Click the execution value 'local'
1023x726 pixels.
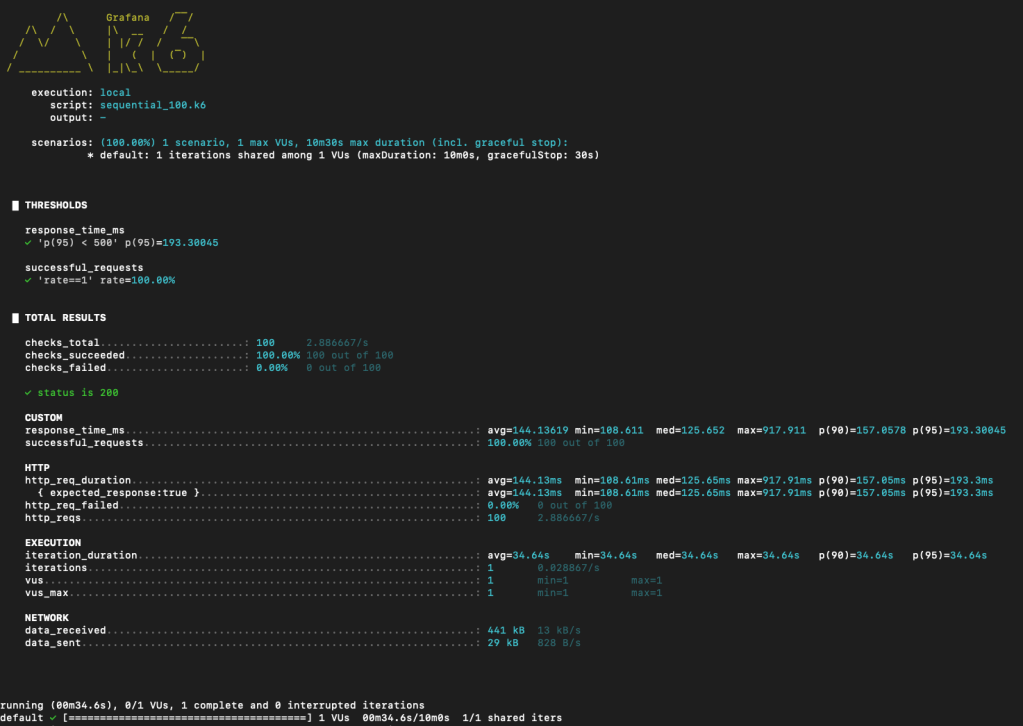click(115, 93)
